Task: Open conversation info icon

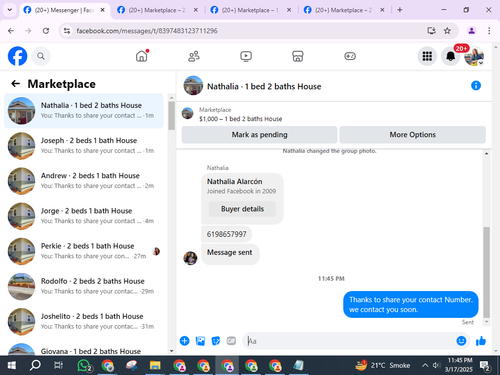Action: (476, 86)
